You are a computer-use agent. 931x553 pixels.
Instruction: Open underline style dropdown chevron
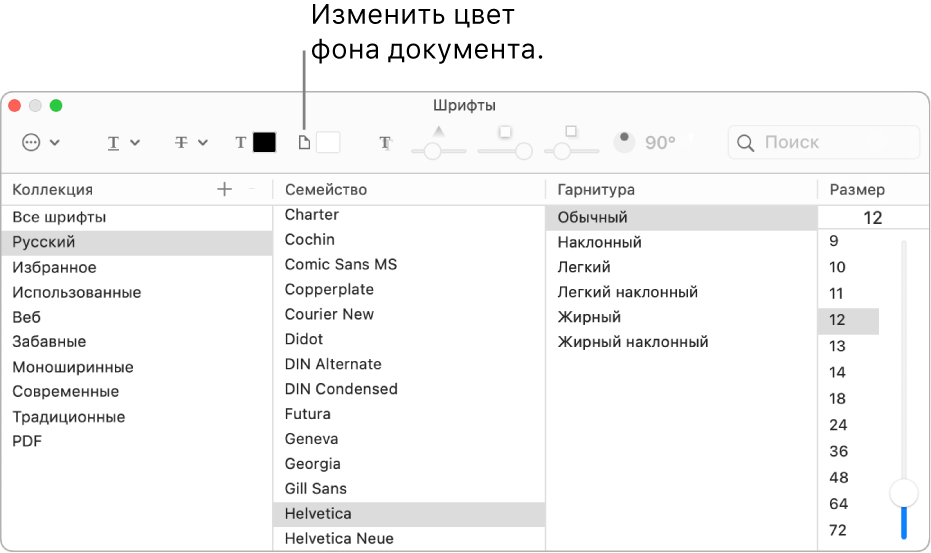pos(135,143)
